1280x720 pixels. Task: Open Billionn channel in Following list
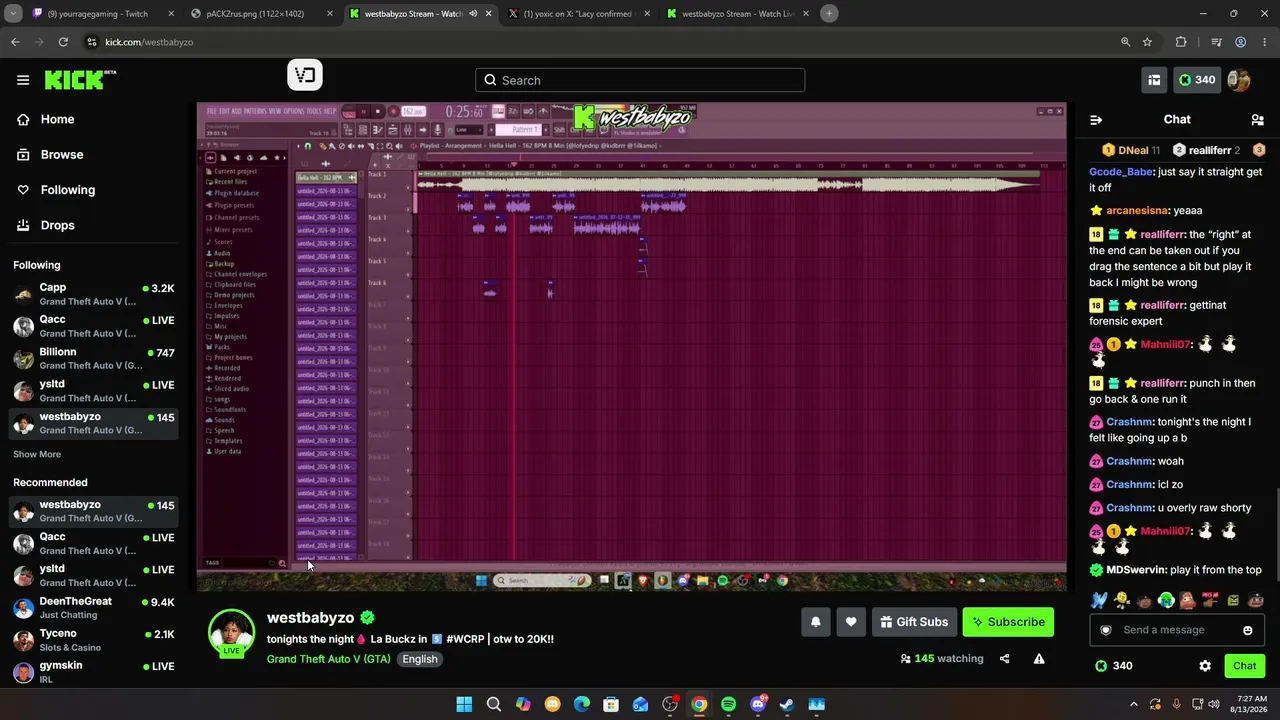tap(94, 359)
